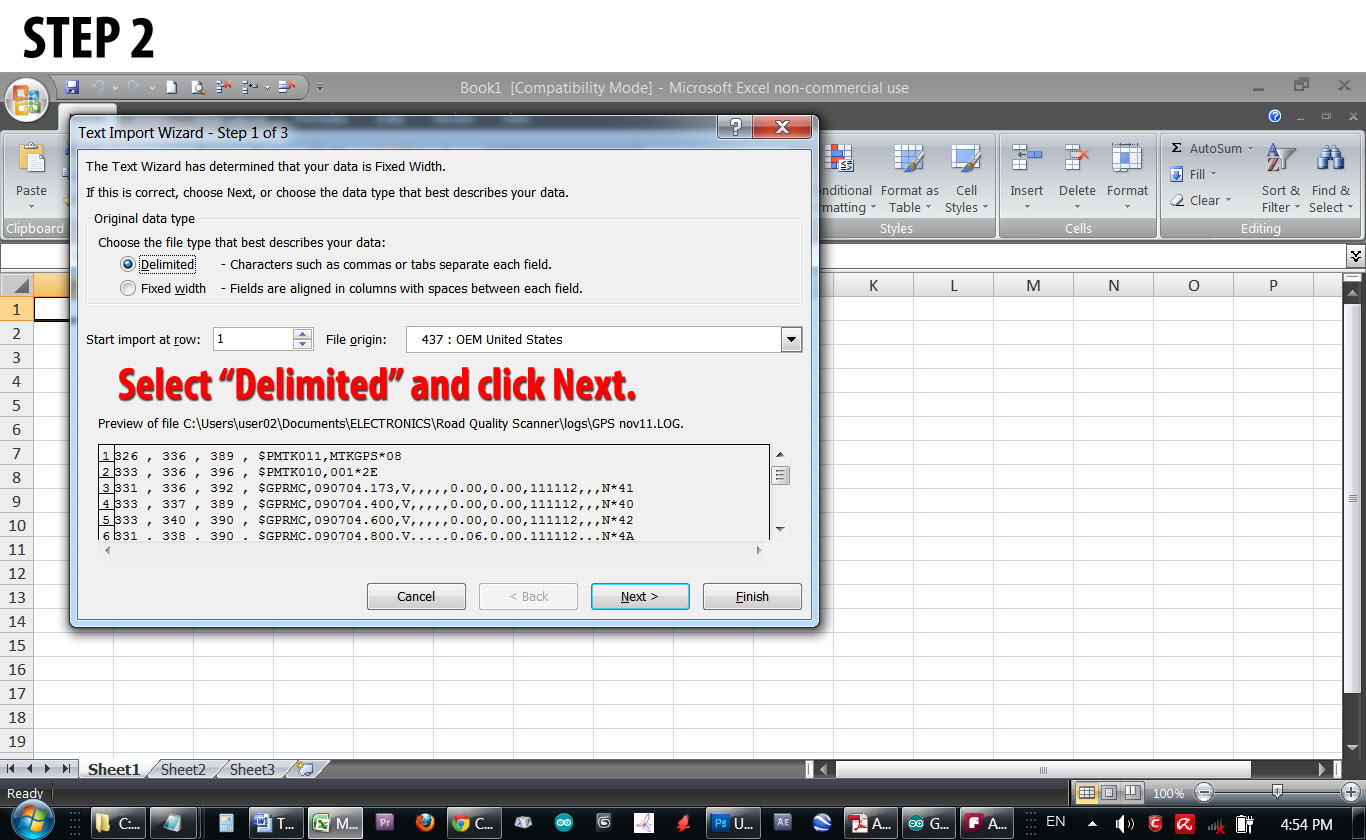Select the Fixed width radio button
Screen dimensions: 1366x840
[x=127, y=288]
